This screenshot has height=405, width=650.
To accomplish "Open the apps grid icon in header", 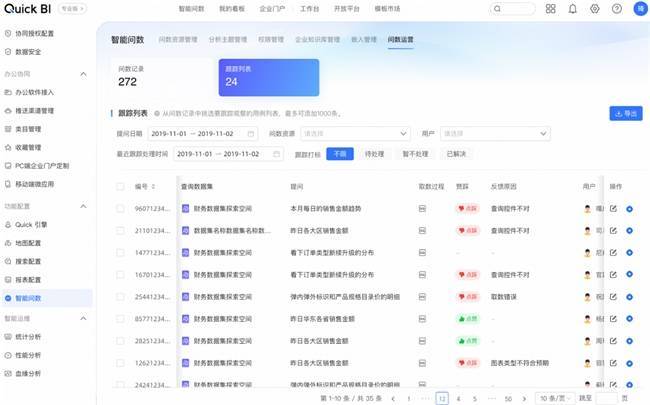I will point(548,8).
